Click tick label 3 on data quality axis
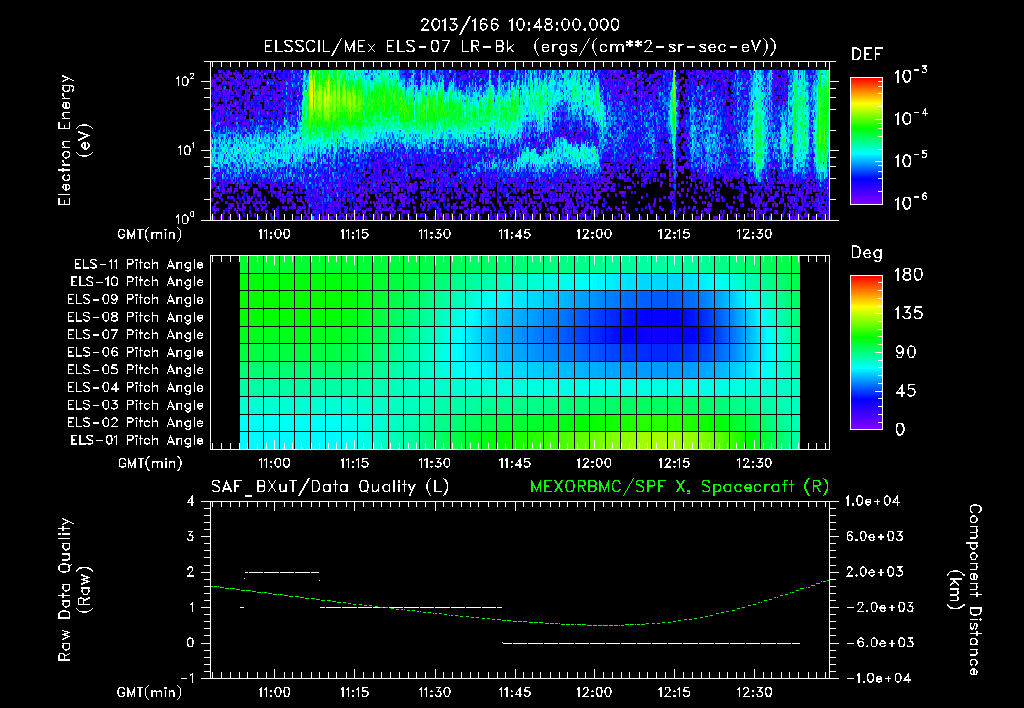Screen dimensions: 1024x708 [190, 536]
